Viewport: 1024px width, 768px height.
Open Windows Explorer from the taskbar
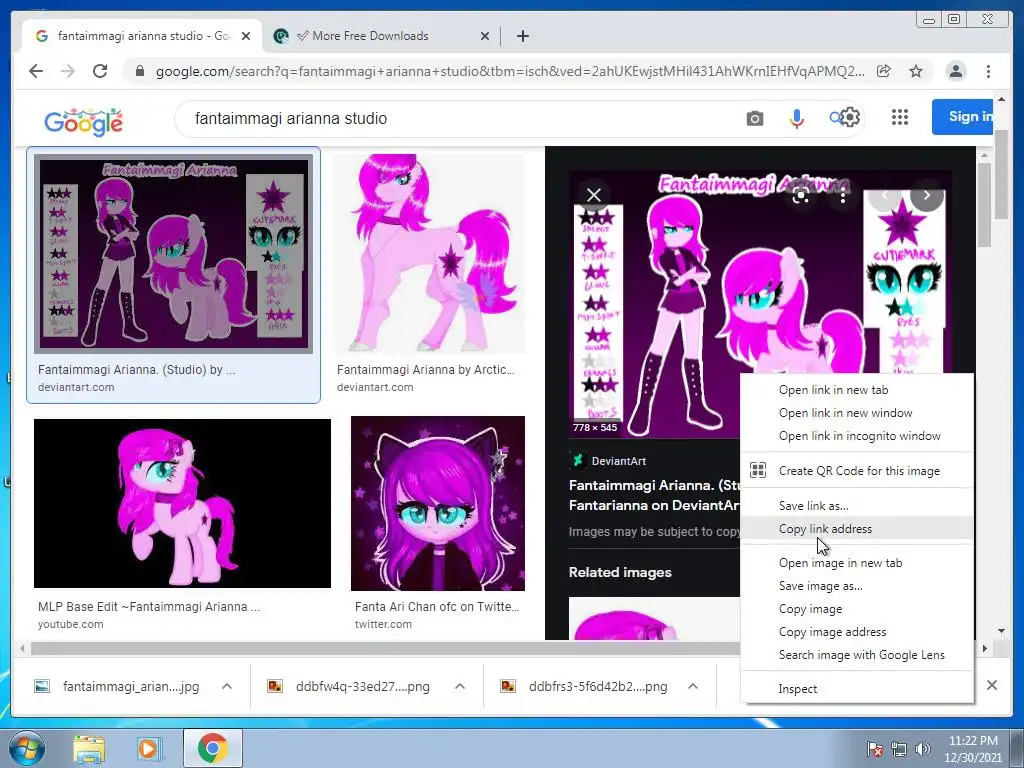pos(89,749)
